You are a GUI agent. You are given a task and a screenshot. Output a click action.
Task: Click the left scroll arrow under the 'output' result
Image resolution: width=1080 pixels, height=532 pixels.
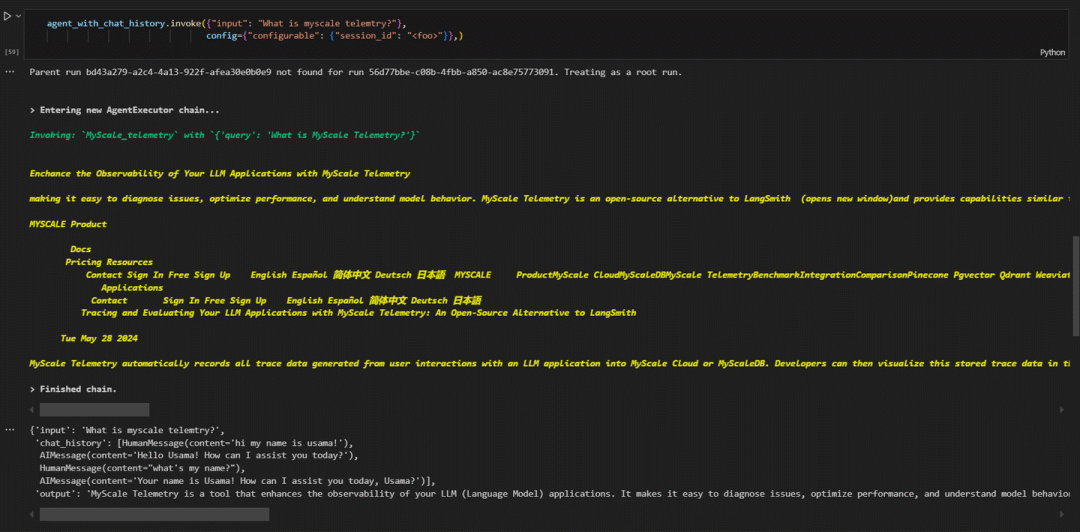tap(33, 515)
